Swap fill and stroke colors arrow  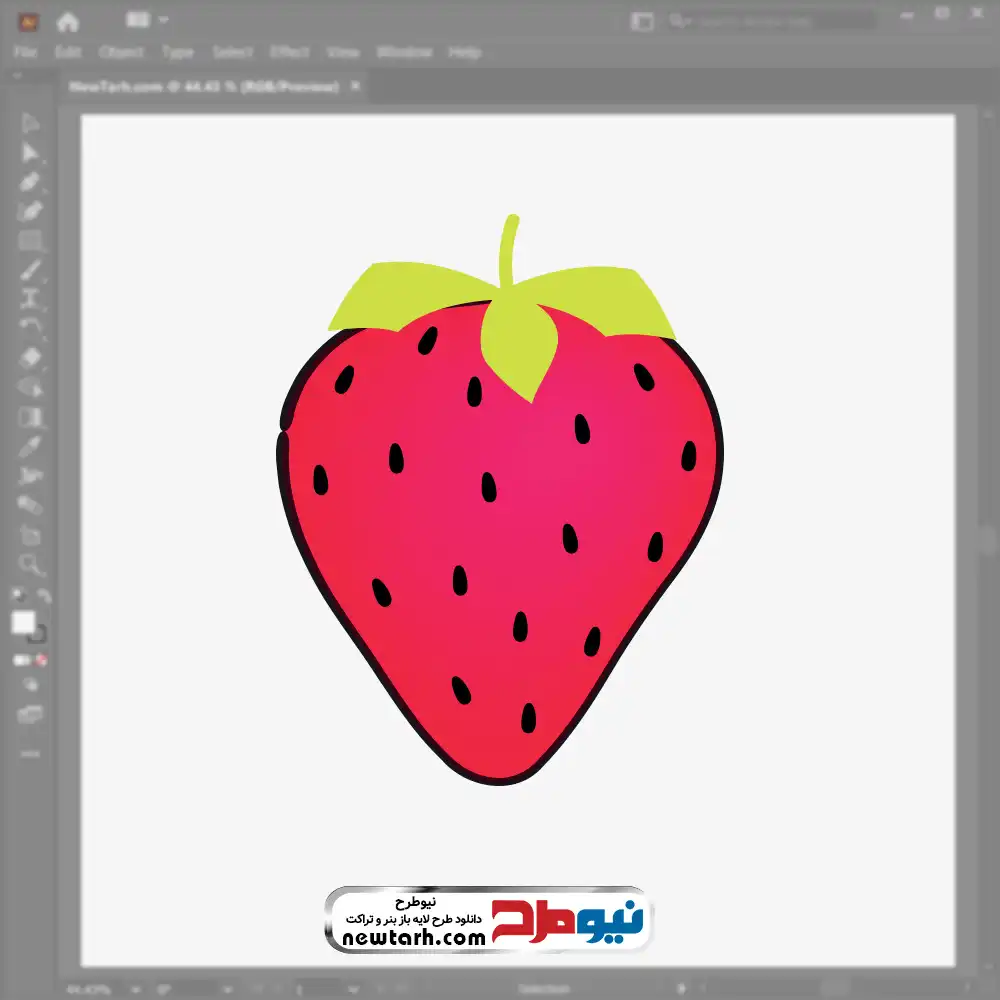tap(43, 597)
